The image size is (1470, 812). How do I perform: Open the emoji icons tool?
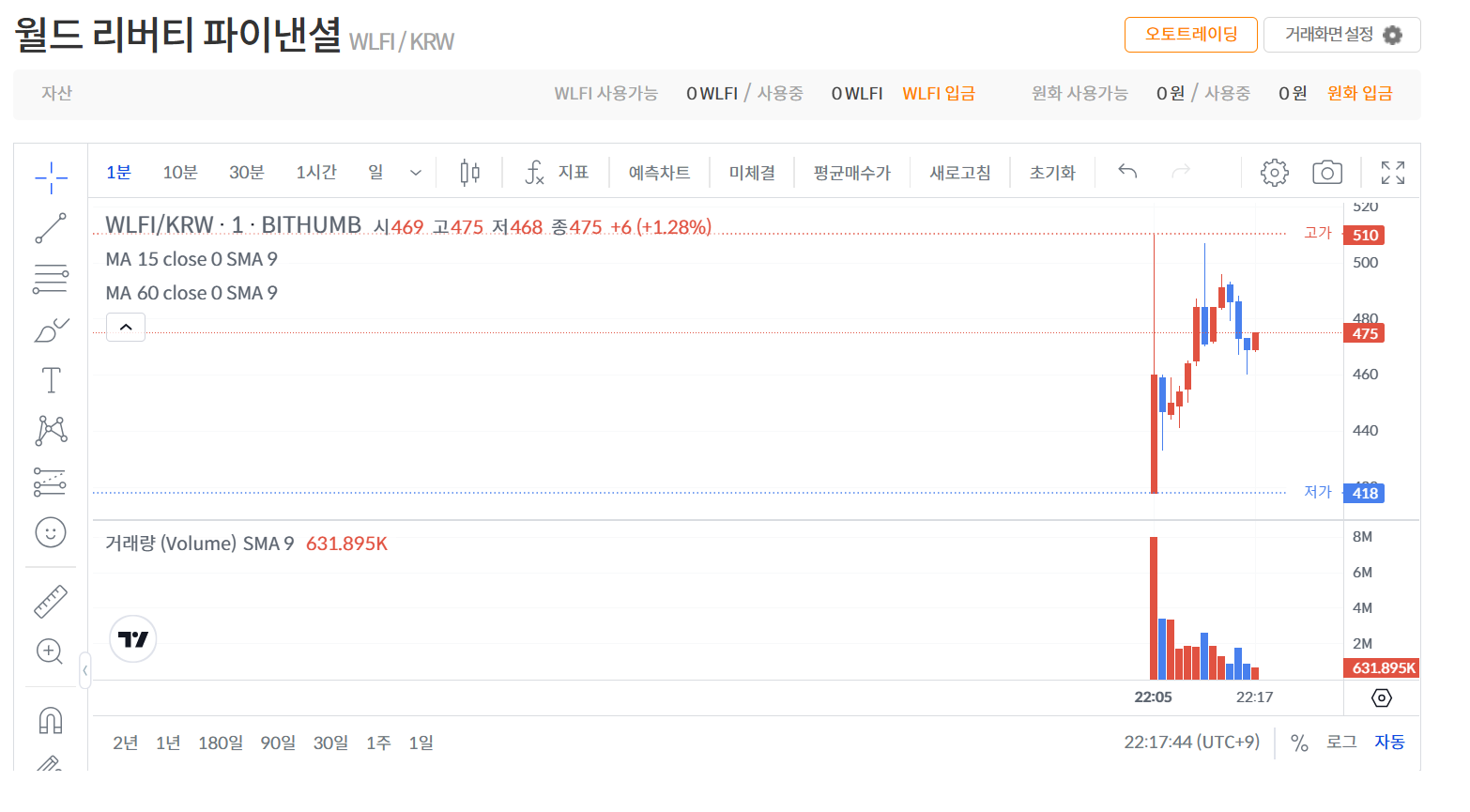51,533
